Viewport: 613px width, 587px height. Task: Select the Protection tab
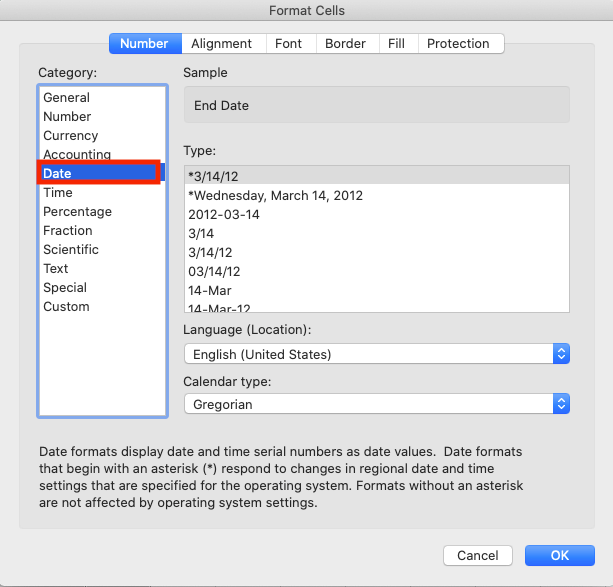point(458,44)
